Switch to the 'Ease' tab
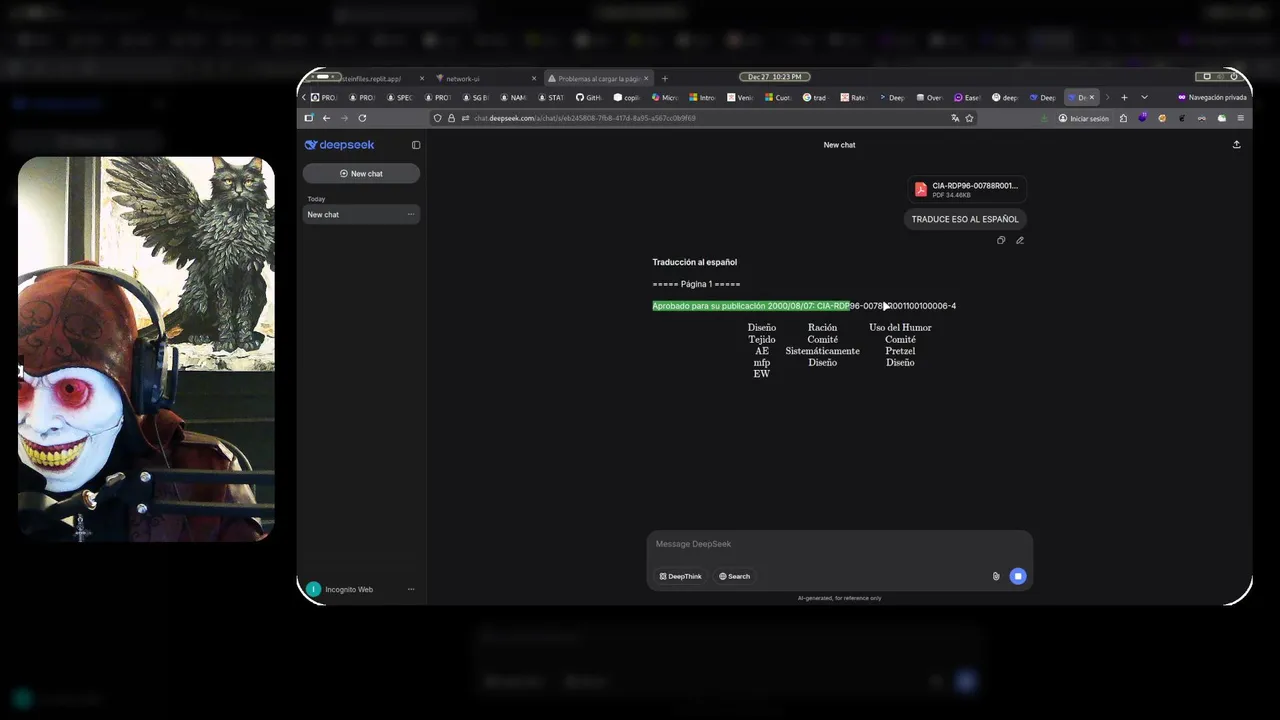The height and width of the screenshot is (720, 1280). point(966,98)
